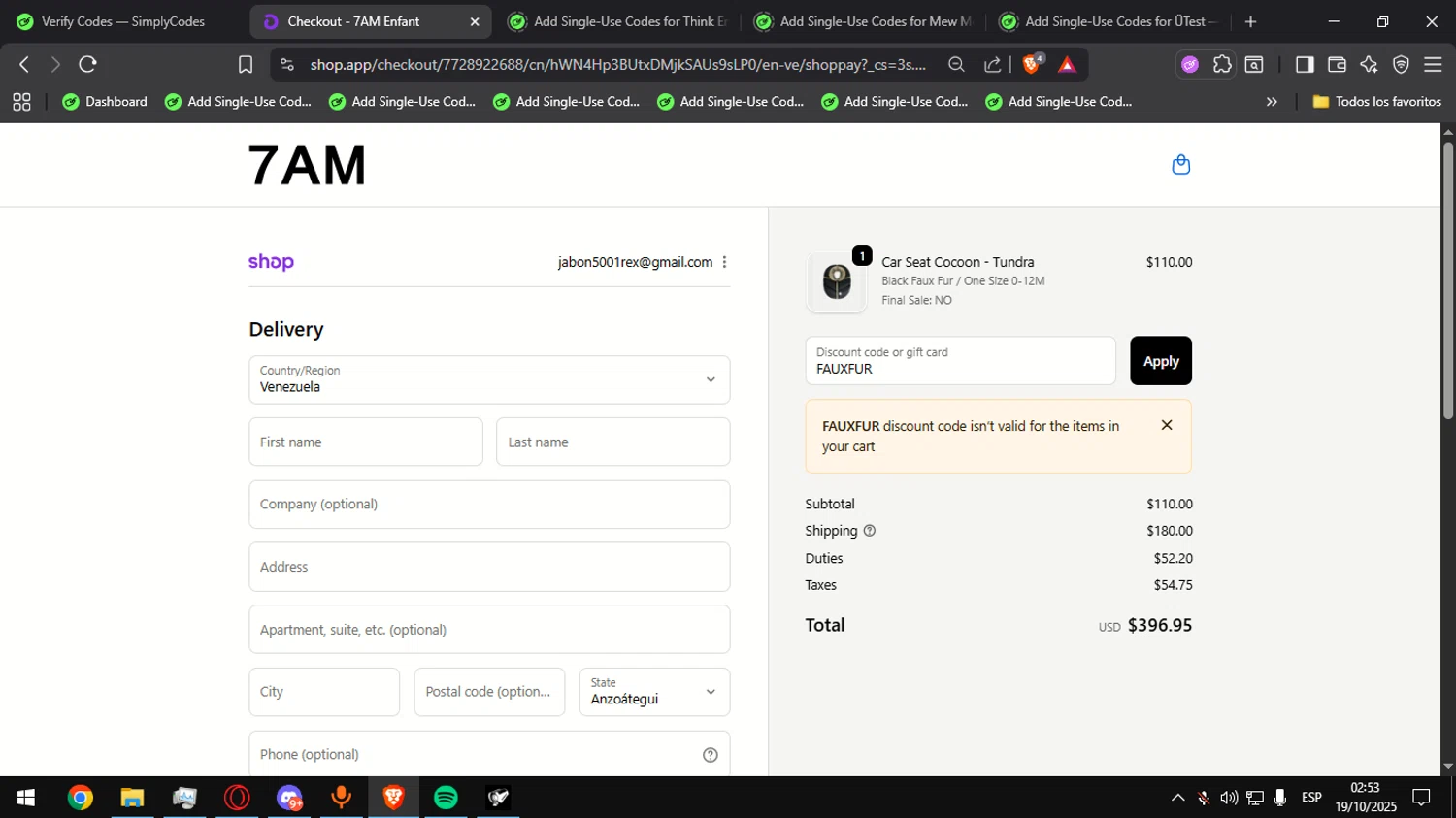Click the First name field
Viewport: 1456px width, 818px height.
click(x=366, y=442)
